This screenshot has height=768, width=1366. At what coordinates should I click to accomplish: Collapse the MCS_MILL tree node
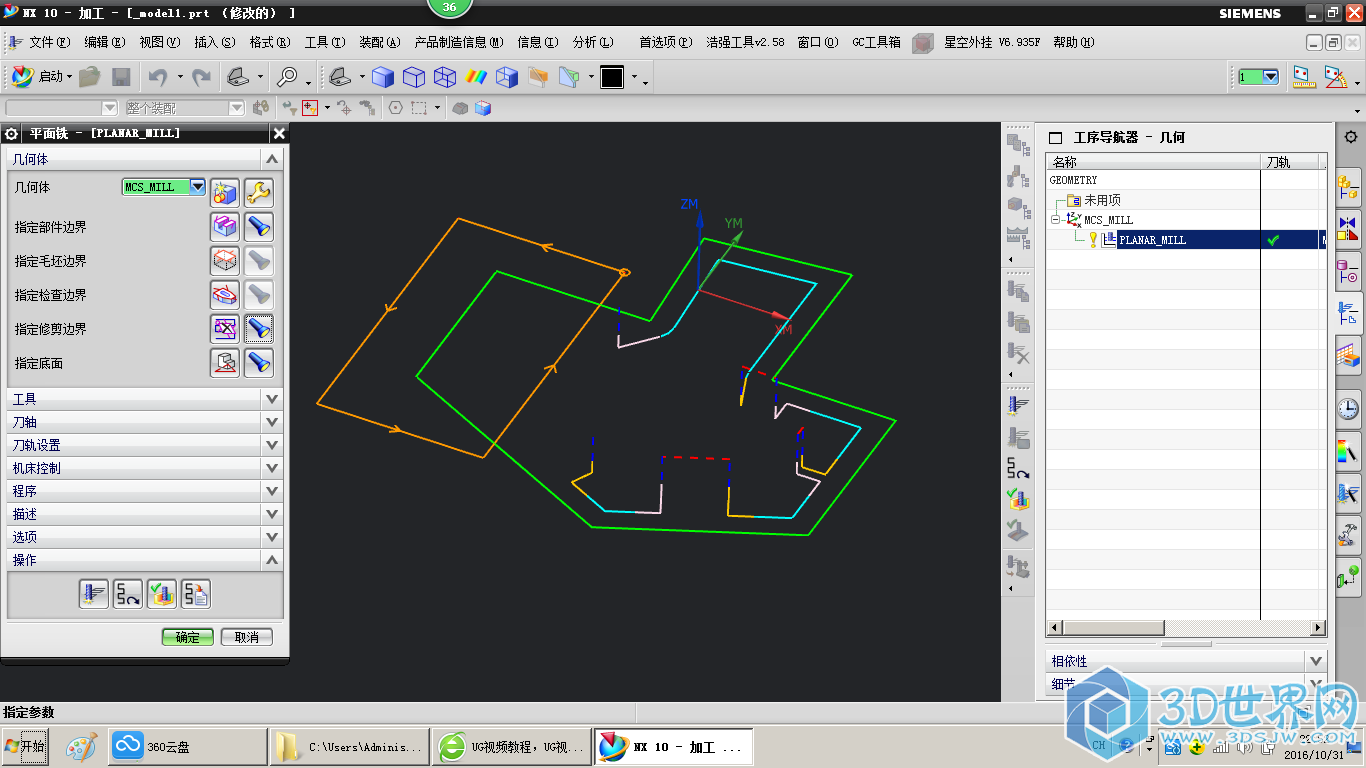(x=1055, y=220)
